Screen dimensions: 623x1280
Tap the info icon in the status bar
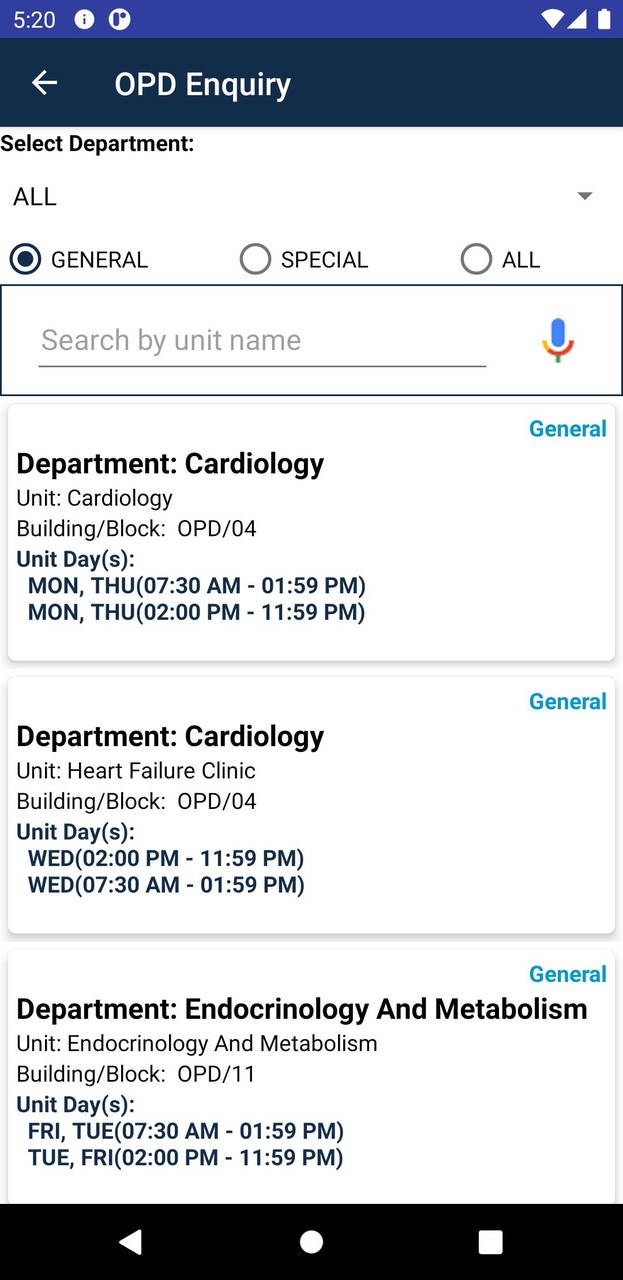point(85,19)
